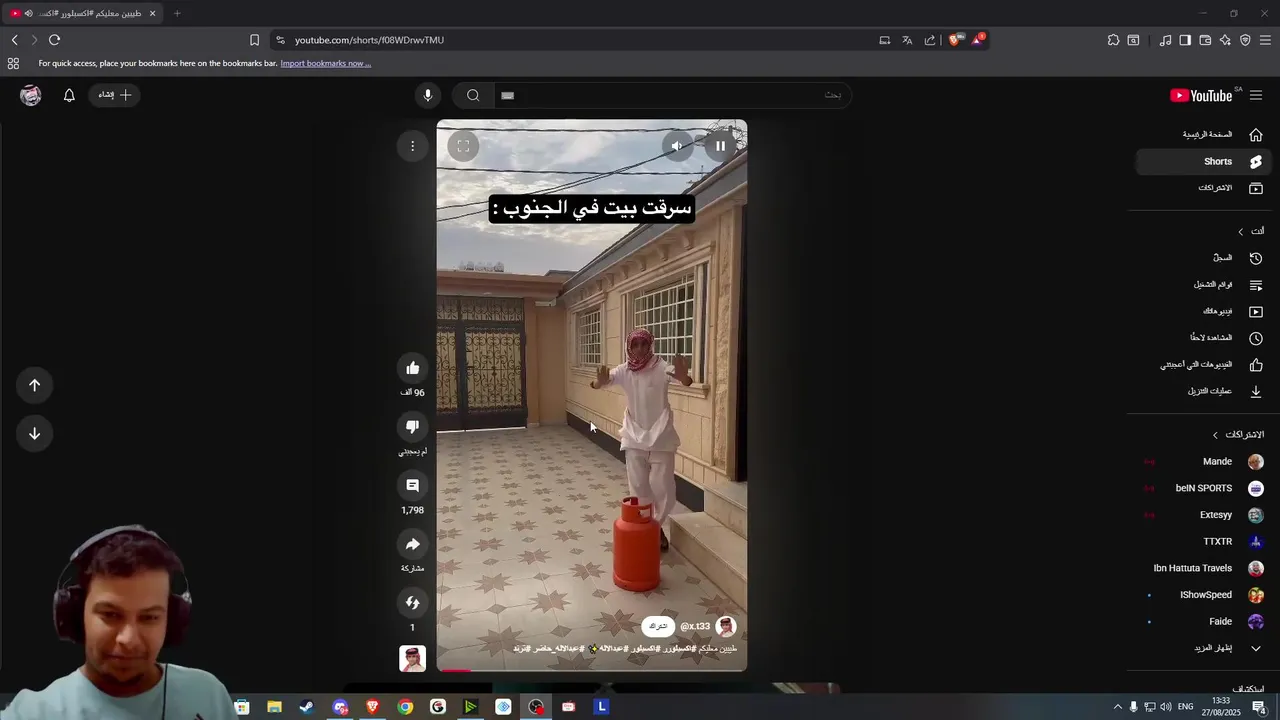Start voice search with the microphone
Screen dimensions: 1280x720
pyautogui.click(x=427, y=95)
